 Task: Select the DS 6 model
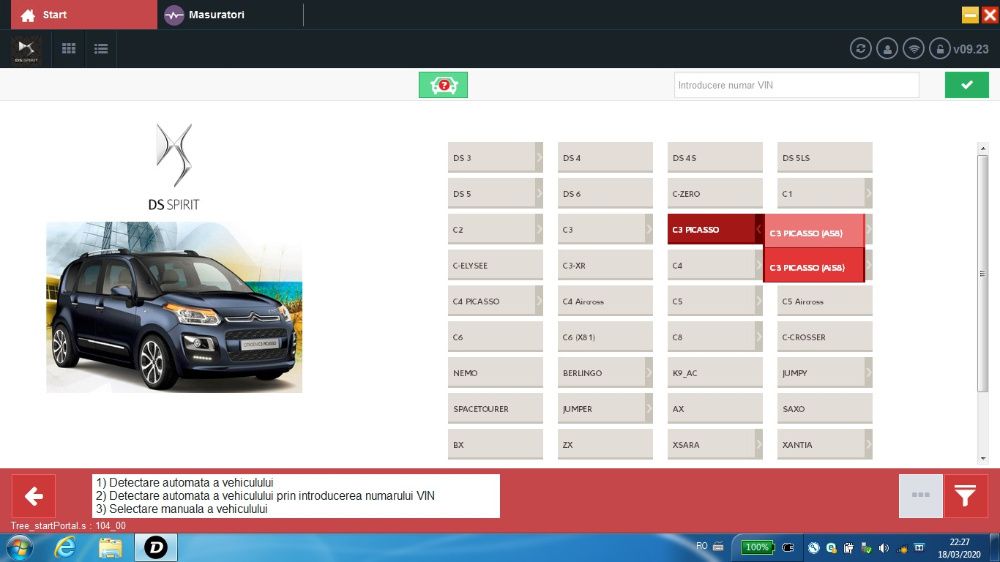[x=605, y=193]
